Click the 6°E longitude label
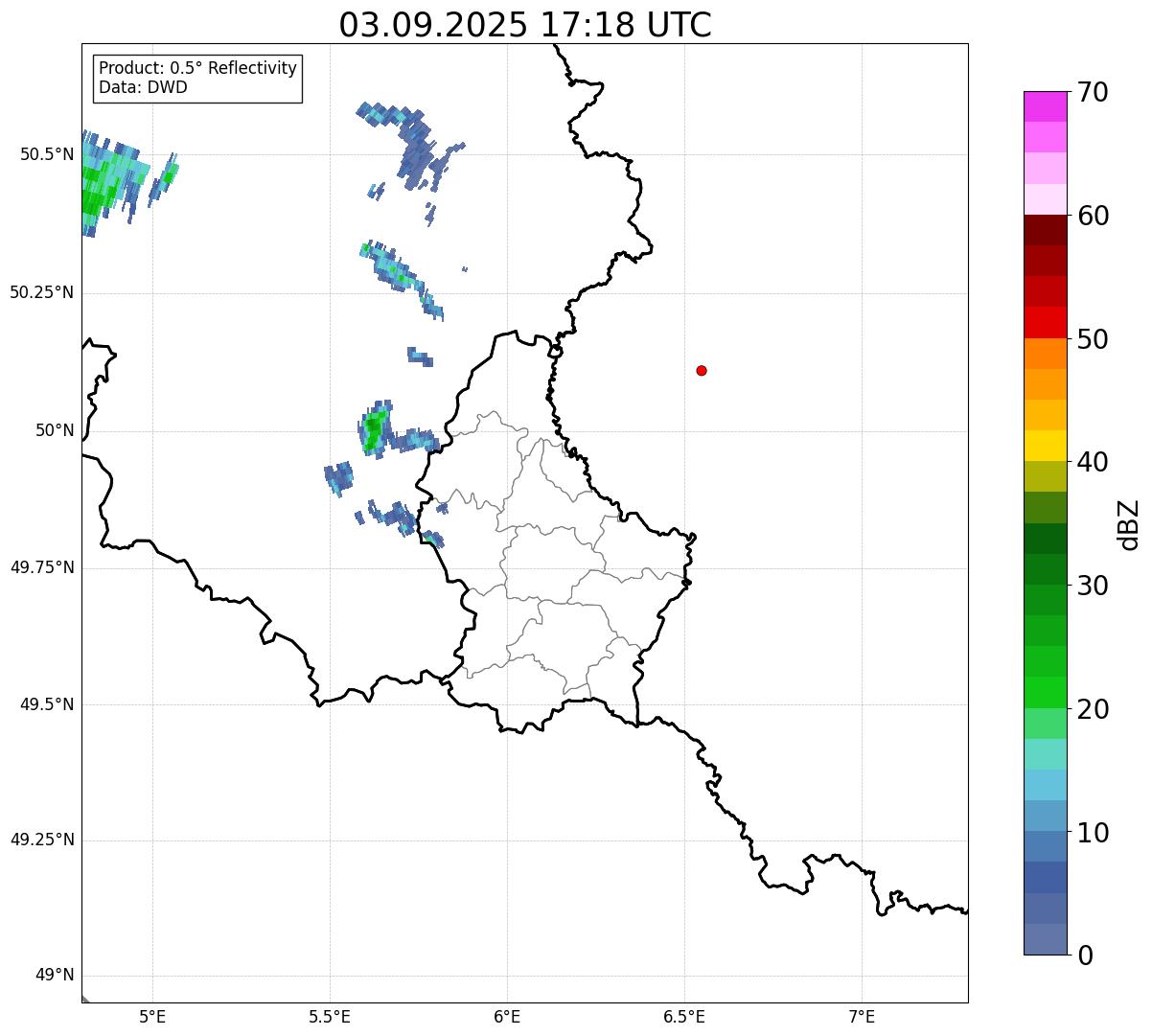This screenshot has height=1036, width=1152. point(507,1016)
